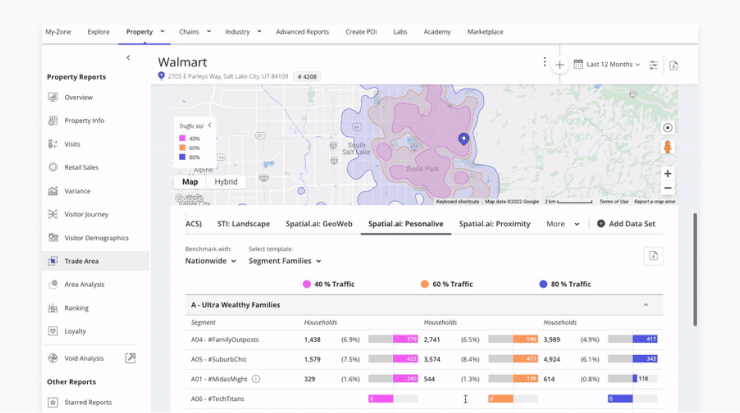Switch map view to Map

(x=190, y=182)
